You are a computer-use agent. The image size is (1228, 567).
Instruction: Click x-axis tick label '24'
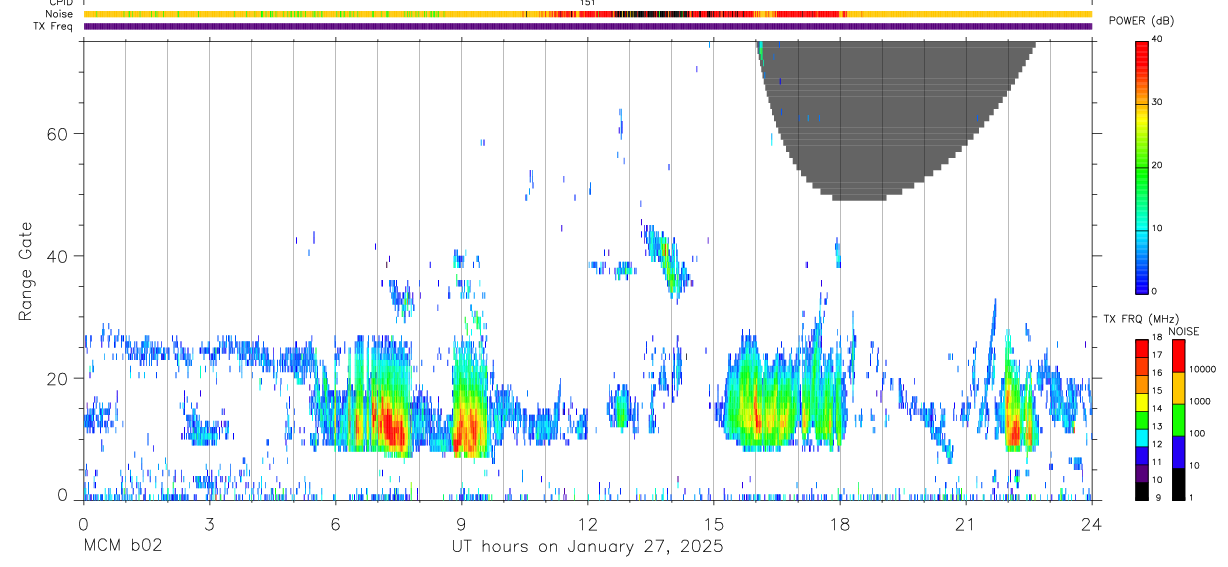tap(1091, 524)
